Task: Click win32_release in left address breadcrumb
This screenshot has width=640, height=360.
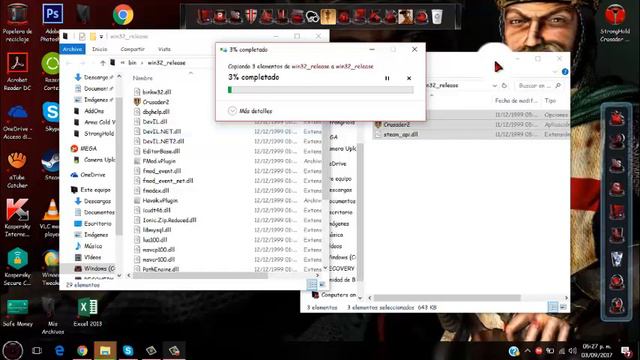Action: [166, 63]
